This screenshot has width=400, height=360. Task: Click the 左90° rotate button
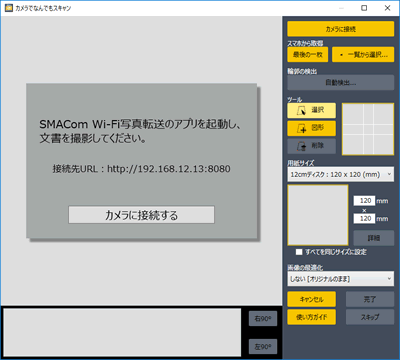(263, 347)
